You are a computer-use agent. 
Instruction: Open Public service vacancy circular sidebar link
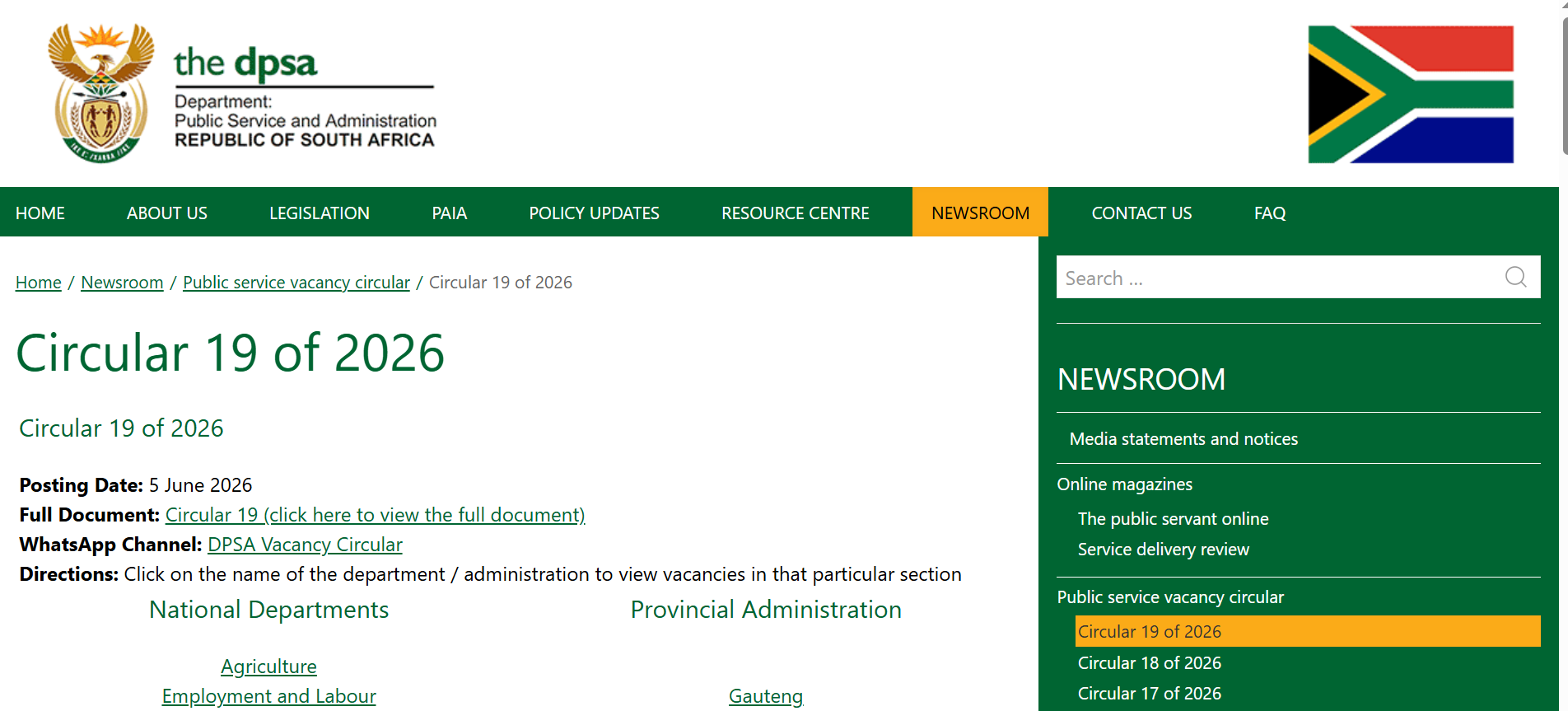point(1170,597)
